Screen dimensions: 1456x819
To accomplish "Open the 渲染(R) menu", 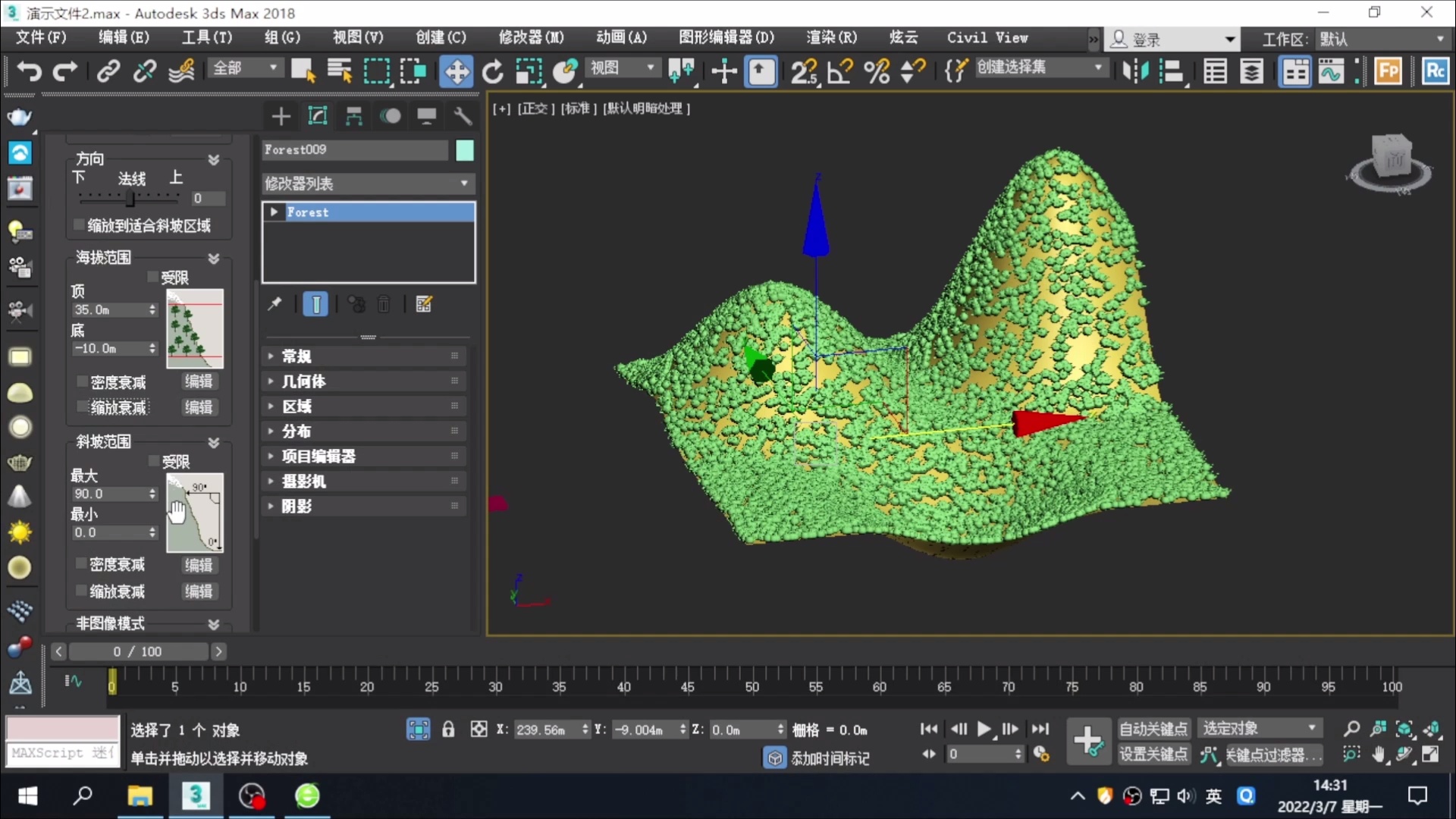I will pos(831,37).
